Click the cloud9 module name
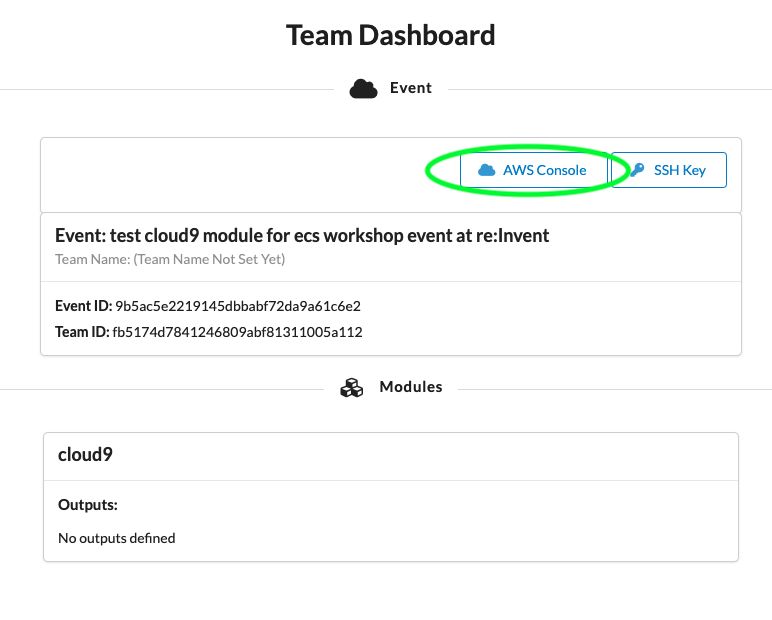772x620 pixels. click(x=85, y=455)
